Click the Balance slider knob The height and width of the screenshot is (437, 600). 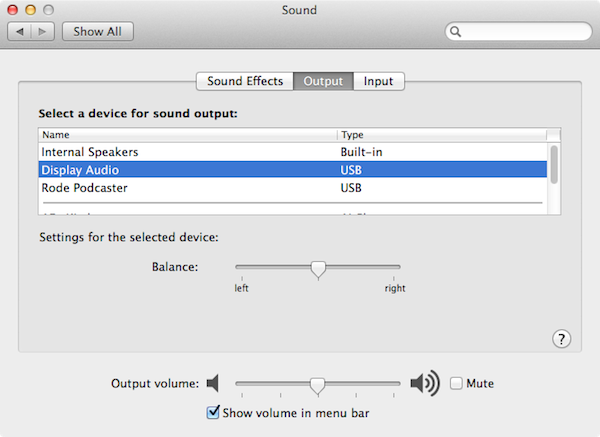[318, 270]
